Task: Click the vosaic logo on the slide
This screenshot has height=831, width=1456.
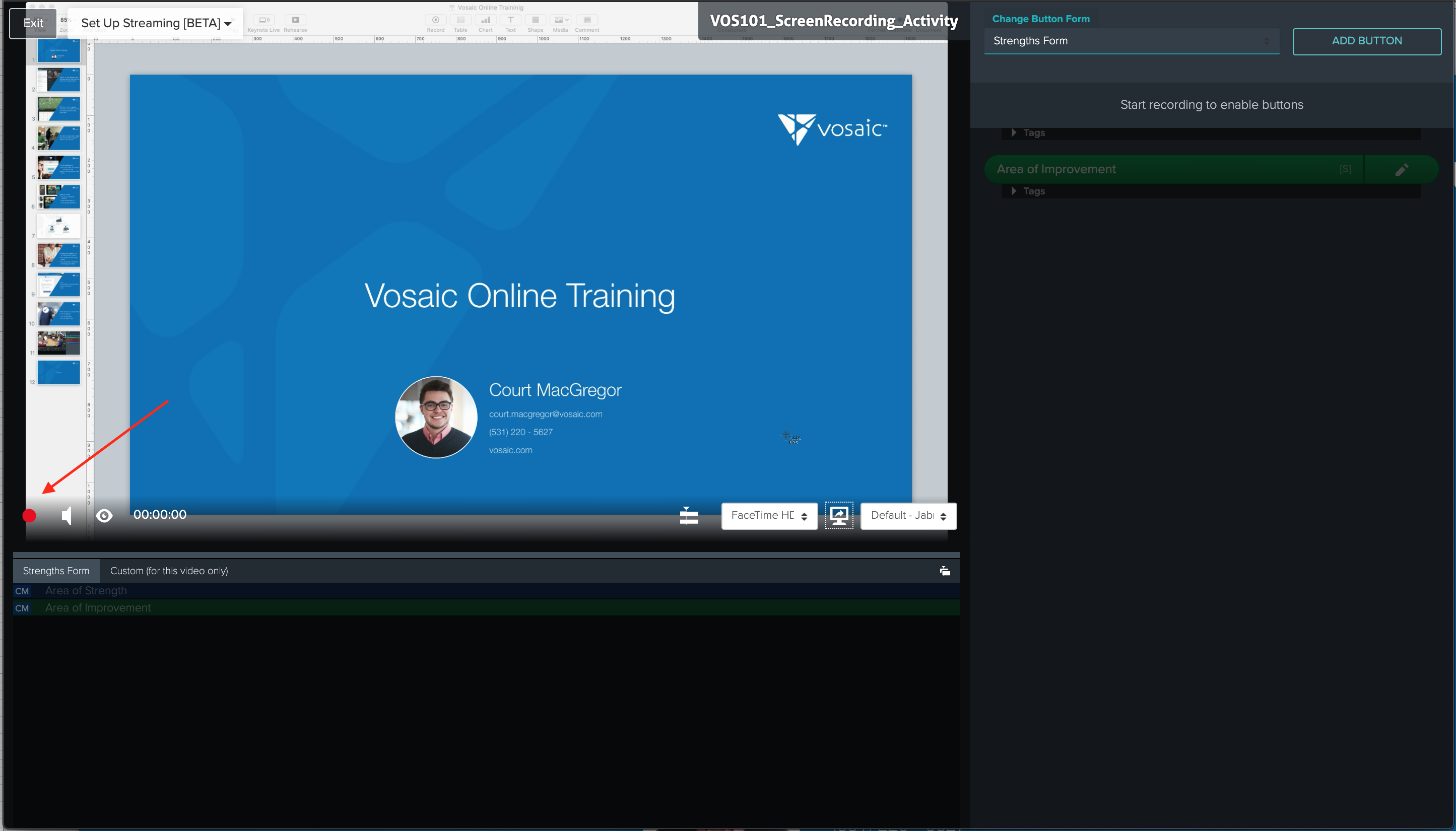Action: 832,129
